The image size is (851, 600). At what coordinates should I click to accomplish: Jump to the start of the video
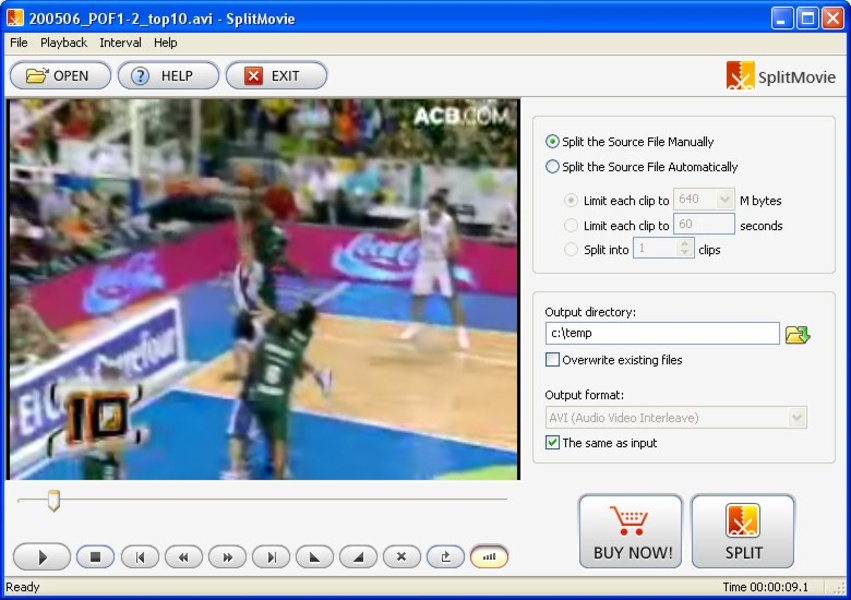tap(140, 557)
